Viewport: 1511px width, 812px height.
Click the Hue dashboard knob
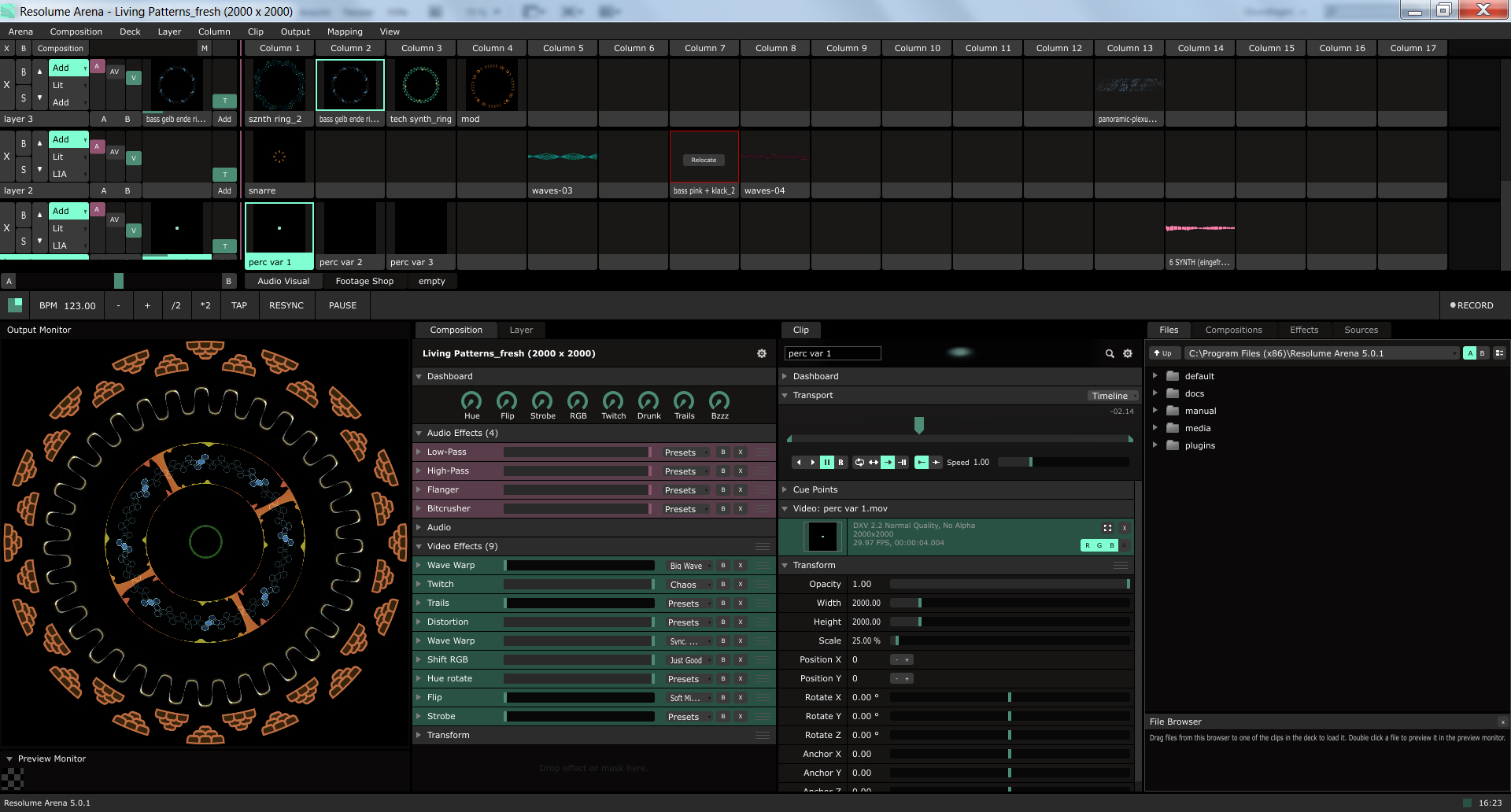(471, 402)
